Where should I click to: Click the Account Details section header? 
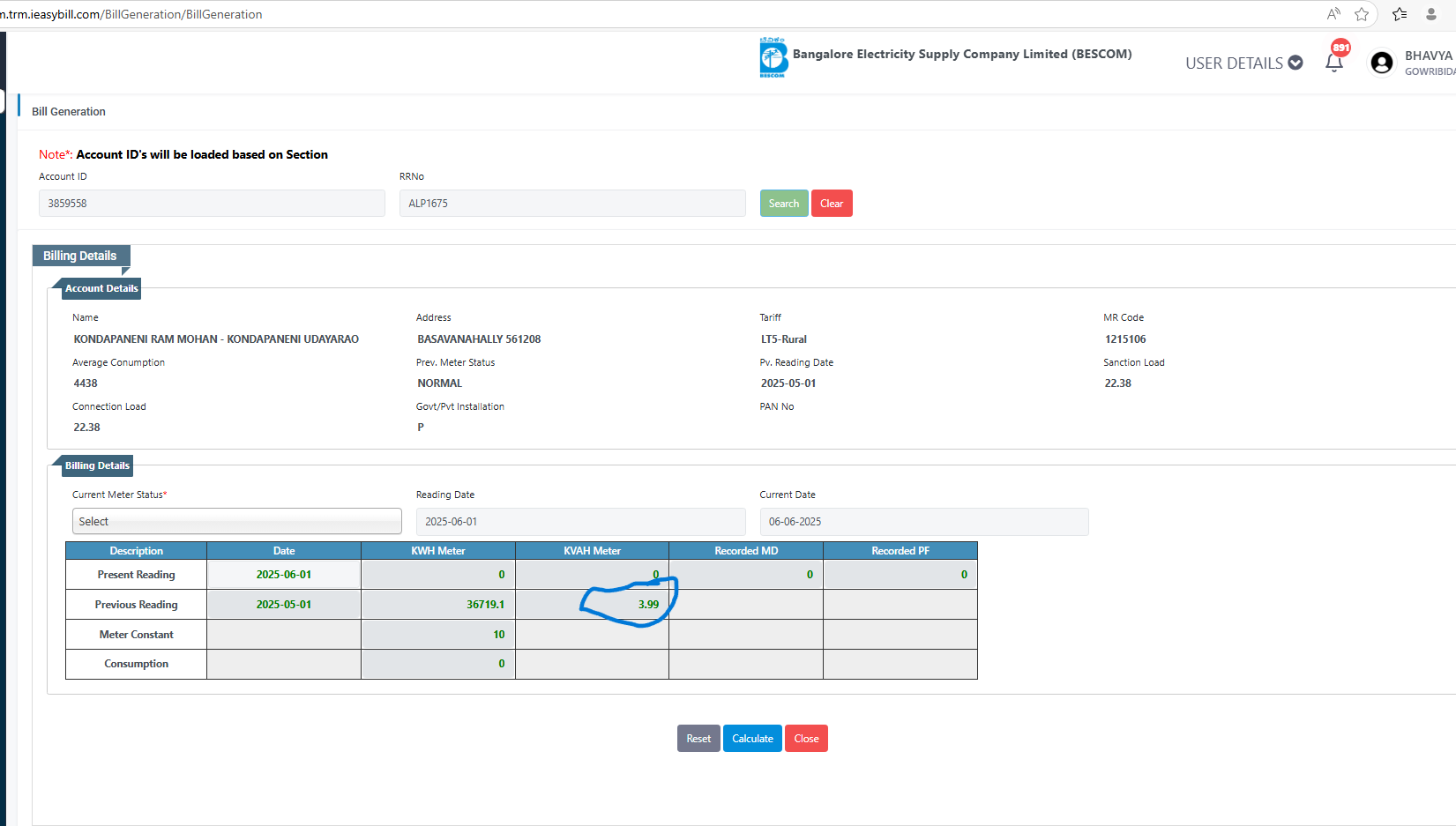coord(101,288)
